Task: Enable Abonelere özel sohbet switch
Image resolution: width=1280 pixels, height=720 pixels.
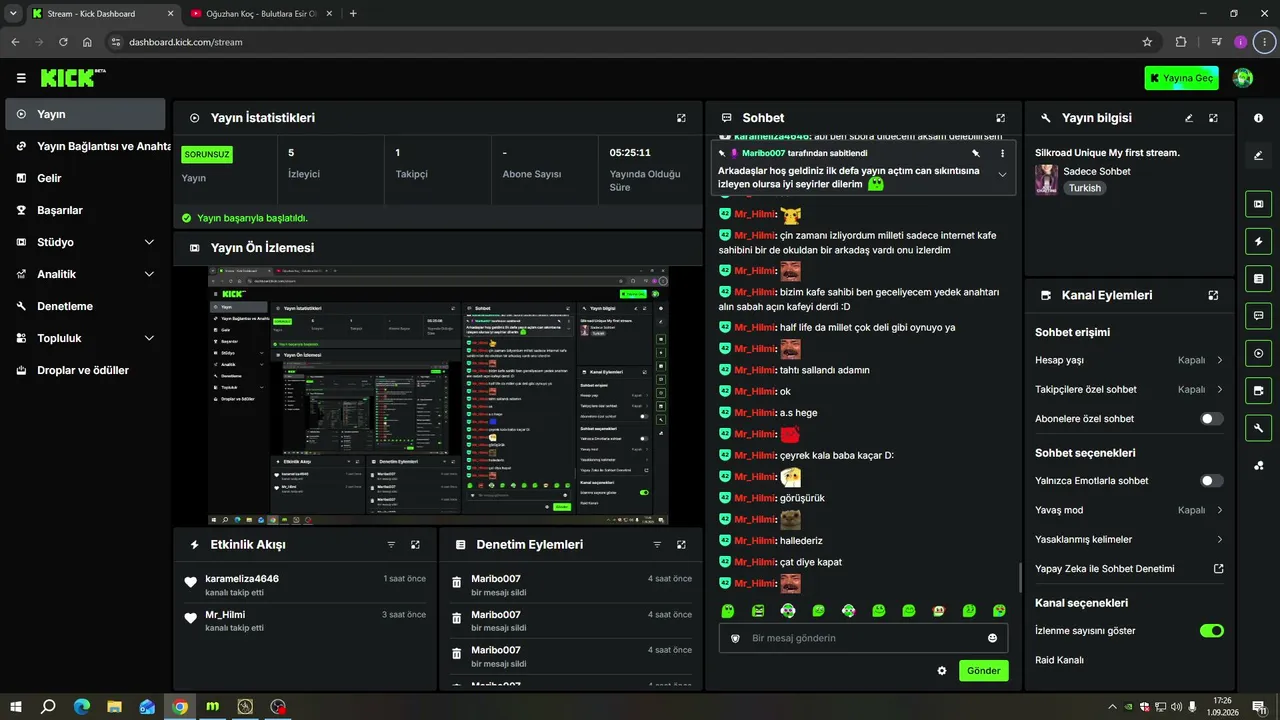Action: pyautogui.click(x=1211, y=419)
